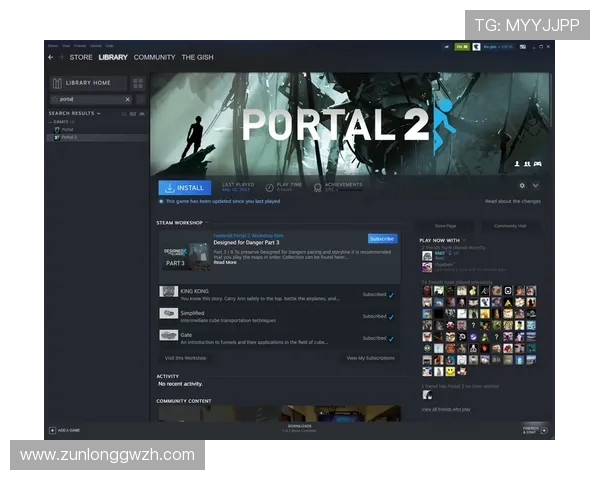Collapse the Games category in the sidebar

50,122
